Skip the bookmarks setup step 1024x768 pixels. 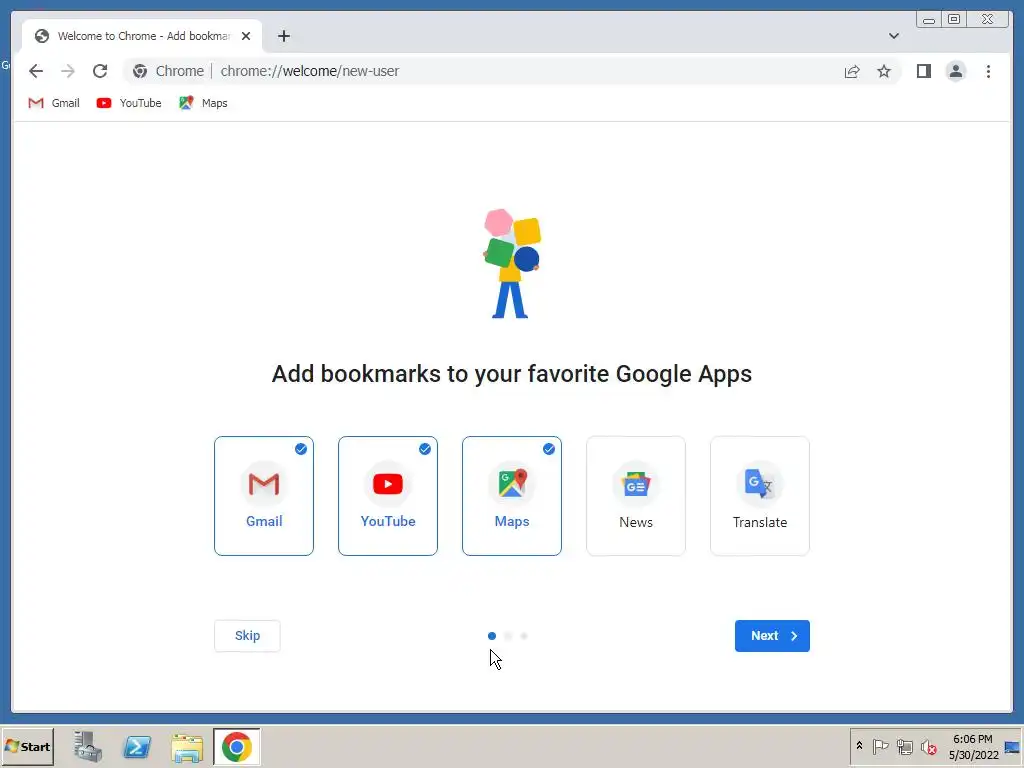(248, 635)
